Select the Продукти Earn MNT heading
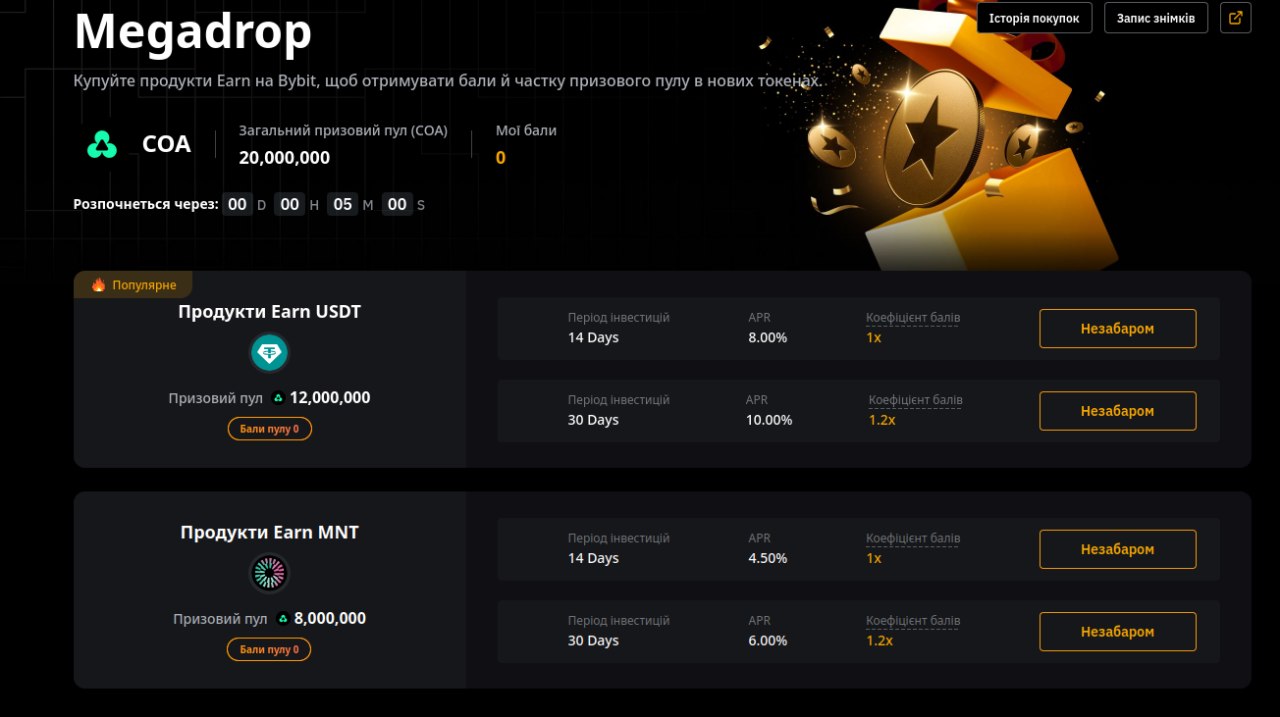Viewport: 1280px width, 717px height. (x=269, y=533)
